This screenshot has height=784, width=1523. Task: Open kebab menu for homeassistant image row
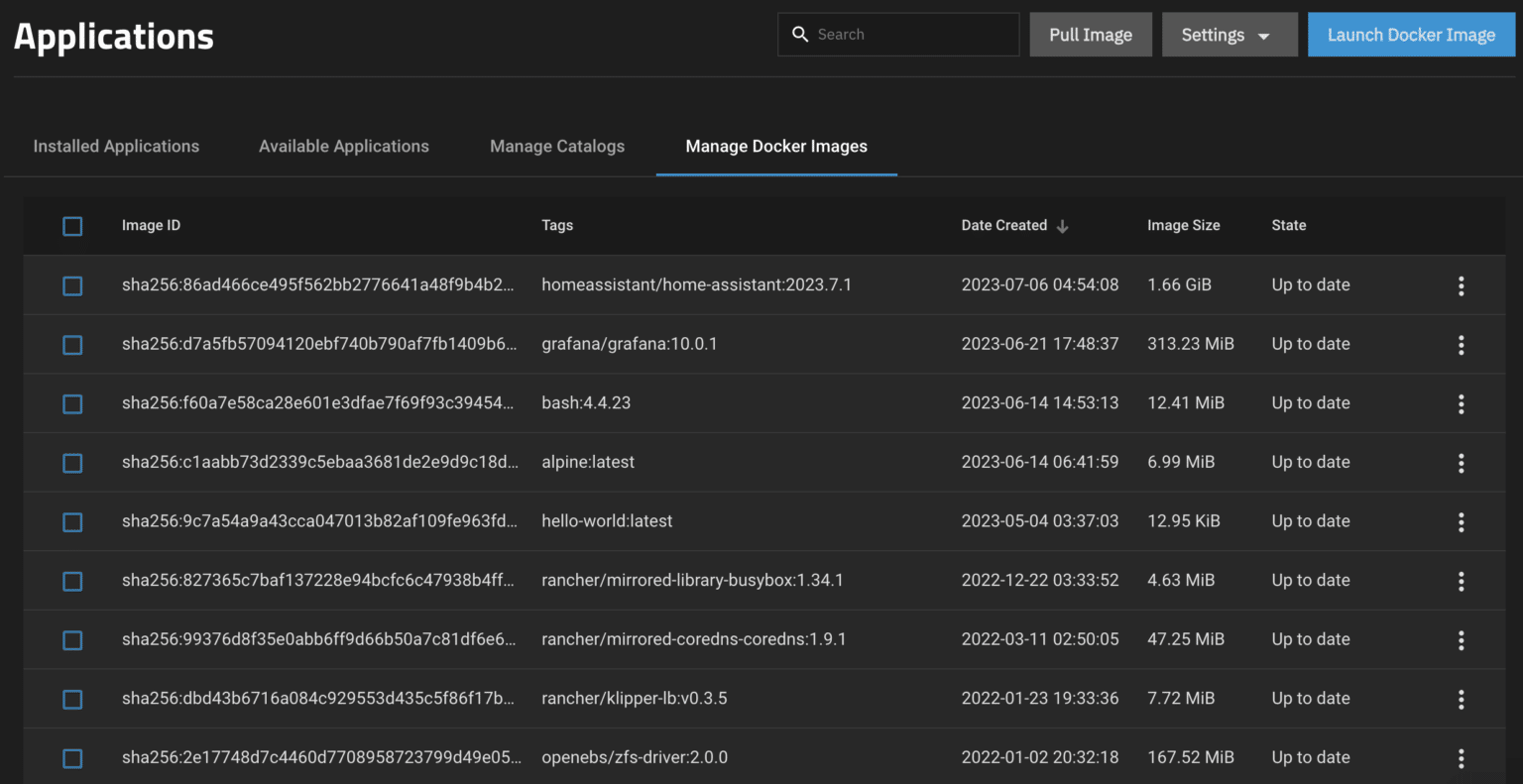click(1461, 285)
